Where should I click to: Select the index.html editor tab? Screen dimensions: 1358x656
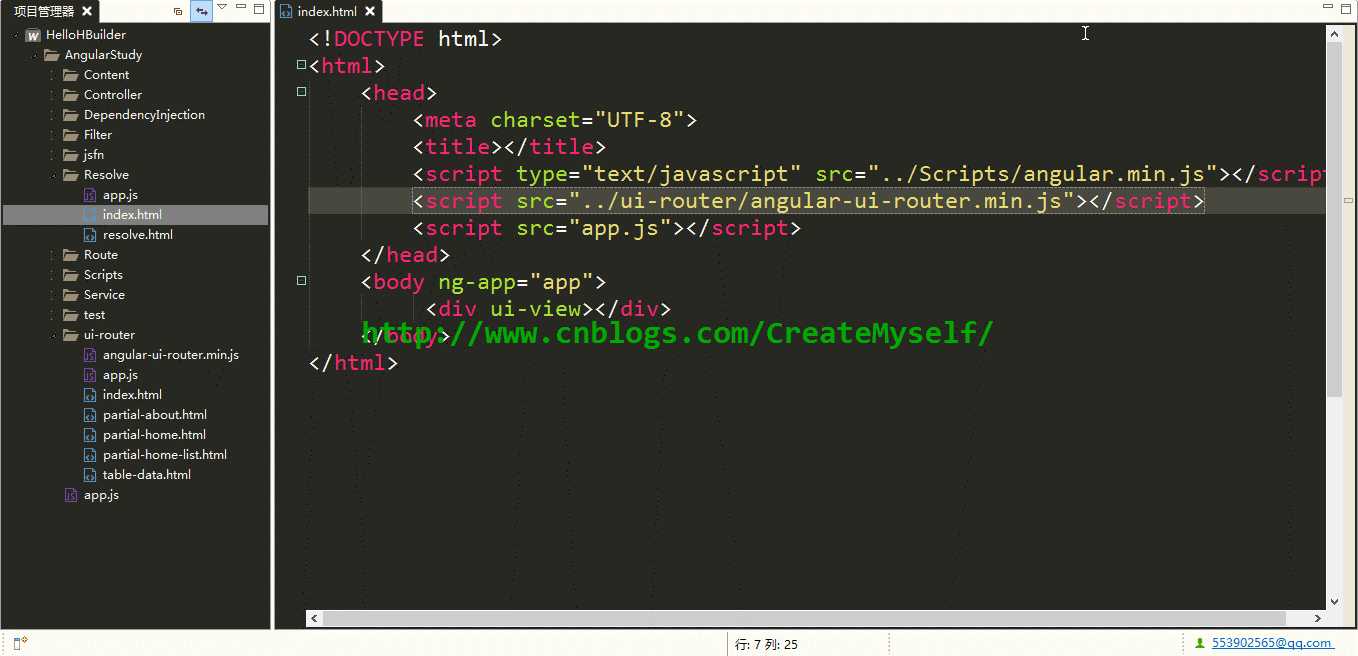pyautogui.click(x=327, y=11)
